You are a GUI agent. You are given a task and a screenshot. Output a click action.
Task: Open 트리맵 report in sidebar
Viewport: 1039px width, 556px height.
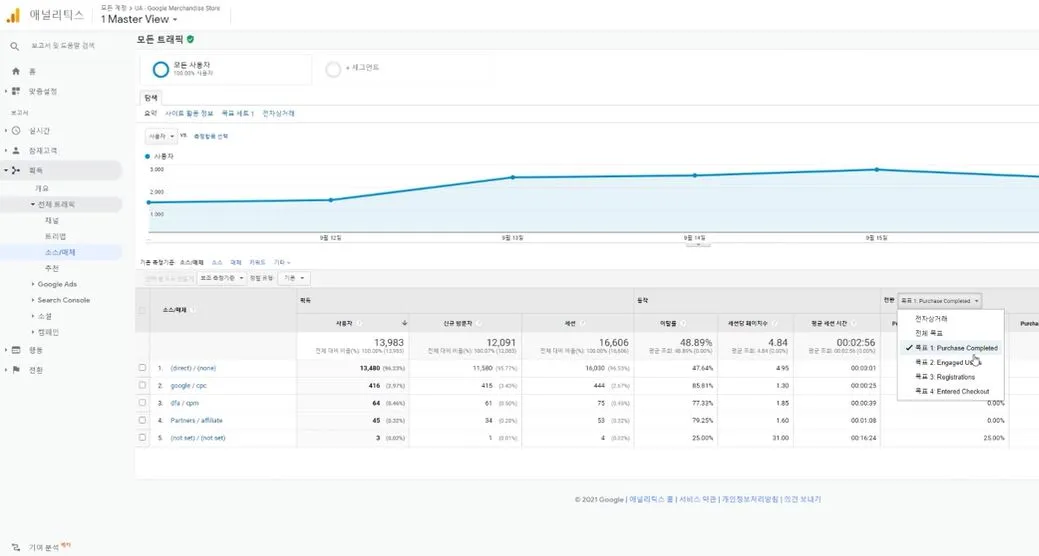pyautogui.click(x=55, y=237)
